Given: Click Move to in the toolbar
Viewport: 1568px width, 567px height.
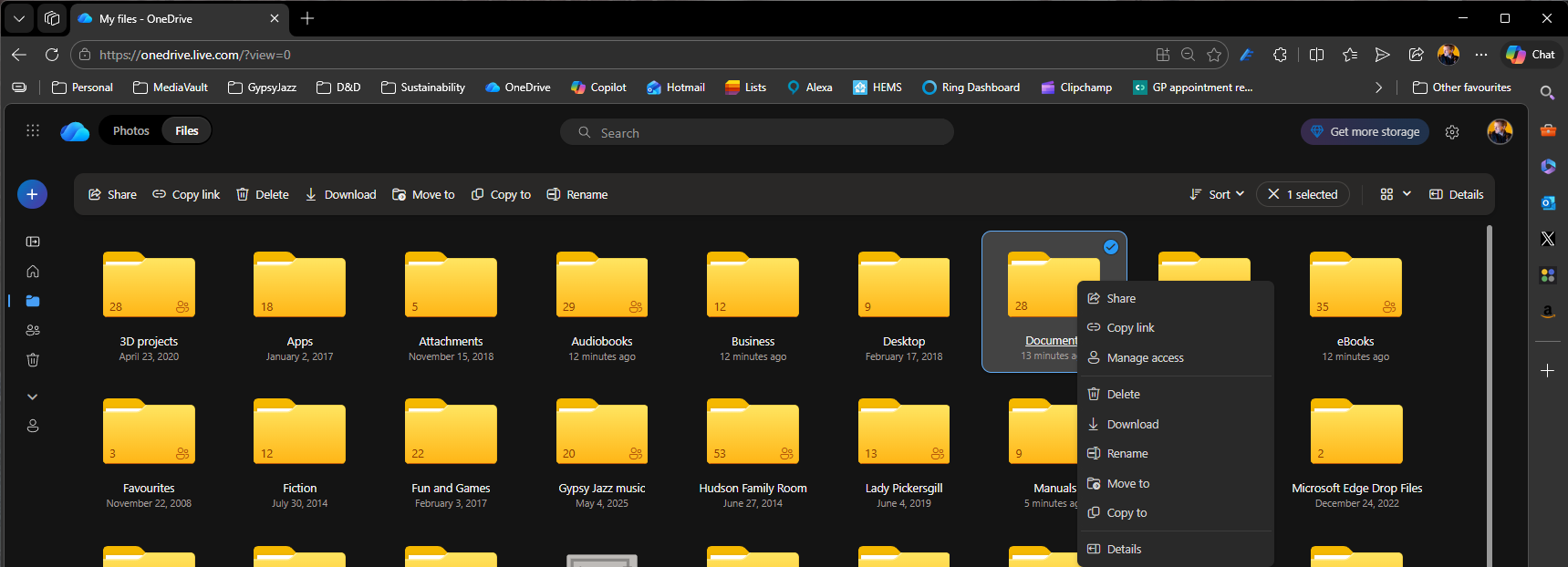Looking at the screenshot, I should [423, 194].
